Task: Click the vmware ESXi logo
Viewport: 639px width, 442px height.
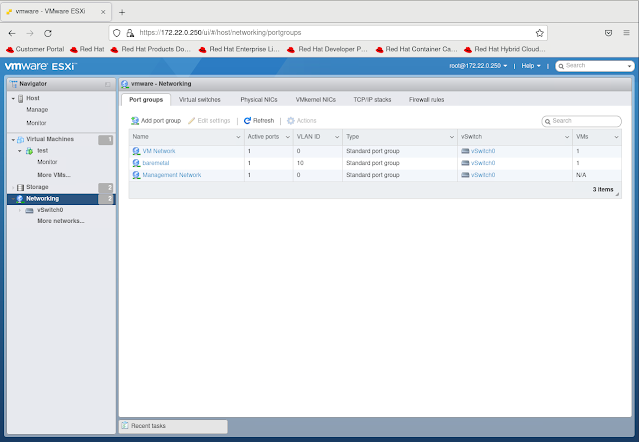Action: pos(40,66)
